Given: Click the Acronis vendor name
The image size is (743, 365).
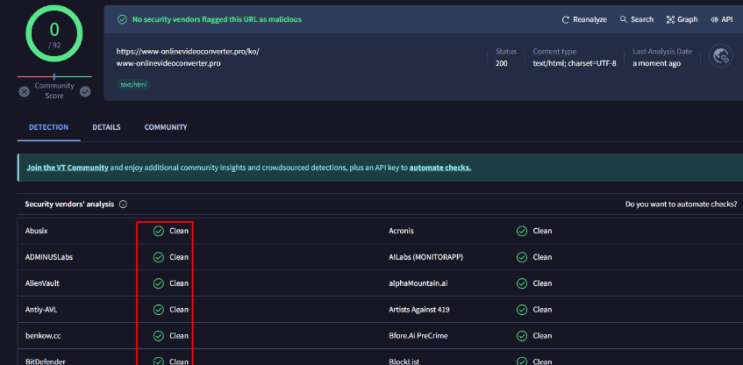Looking at the screenshot, I should coord(401,231).
